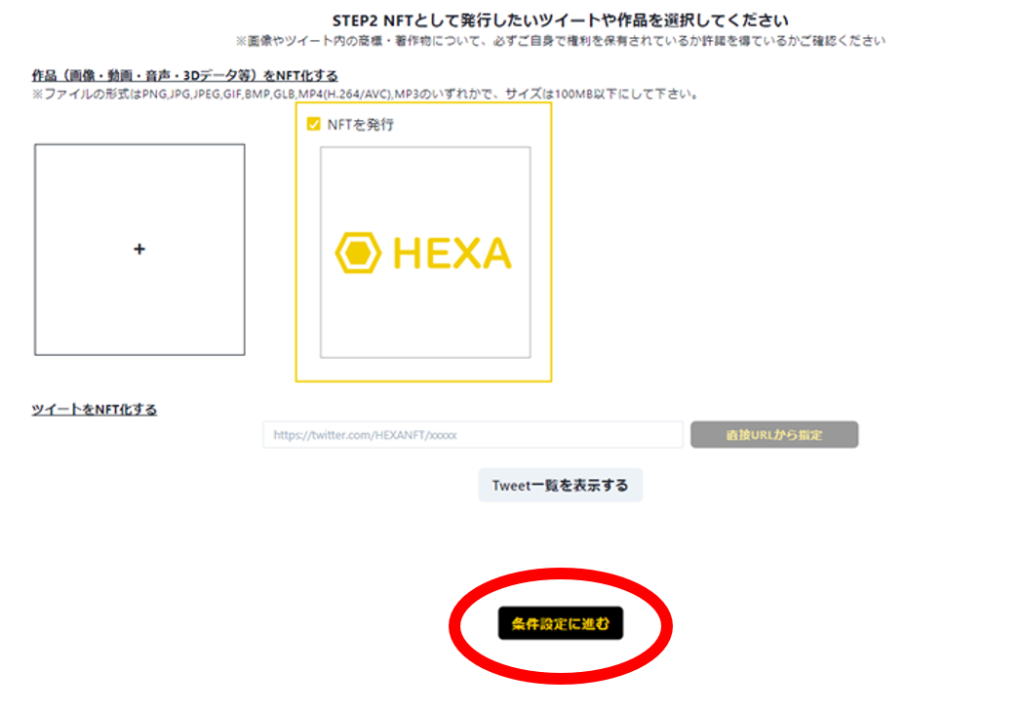Open the uploaded HEXA image thumbnail
The image size is (1024, 711).
tap(425, 252)
